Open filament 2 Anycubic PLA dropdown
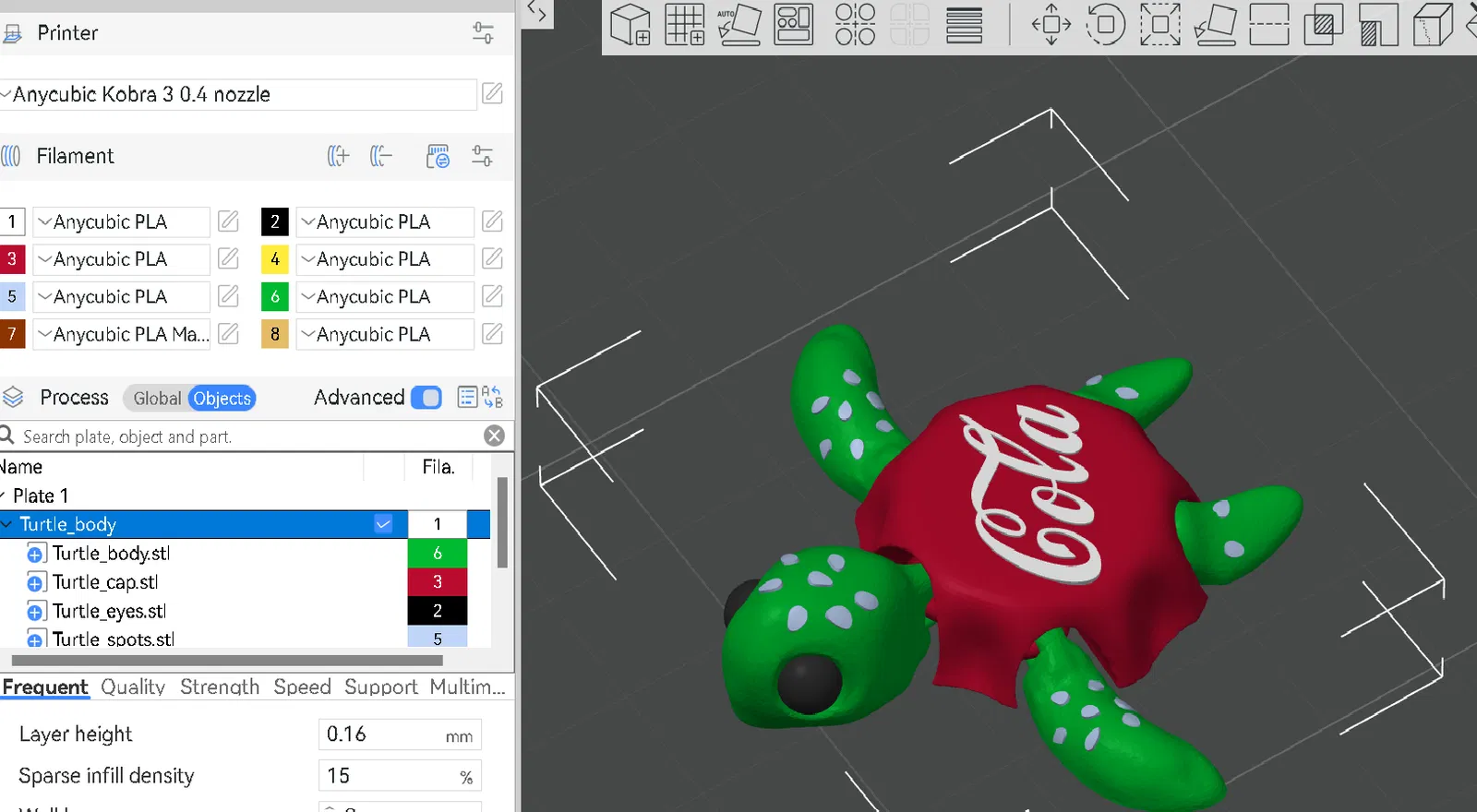1477x812 pixels. coord(385,221)
